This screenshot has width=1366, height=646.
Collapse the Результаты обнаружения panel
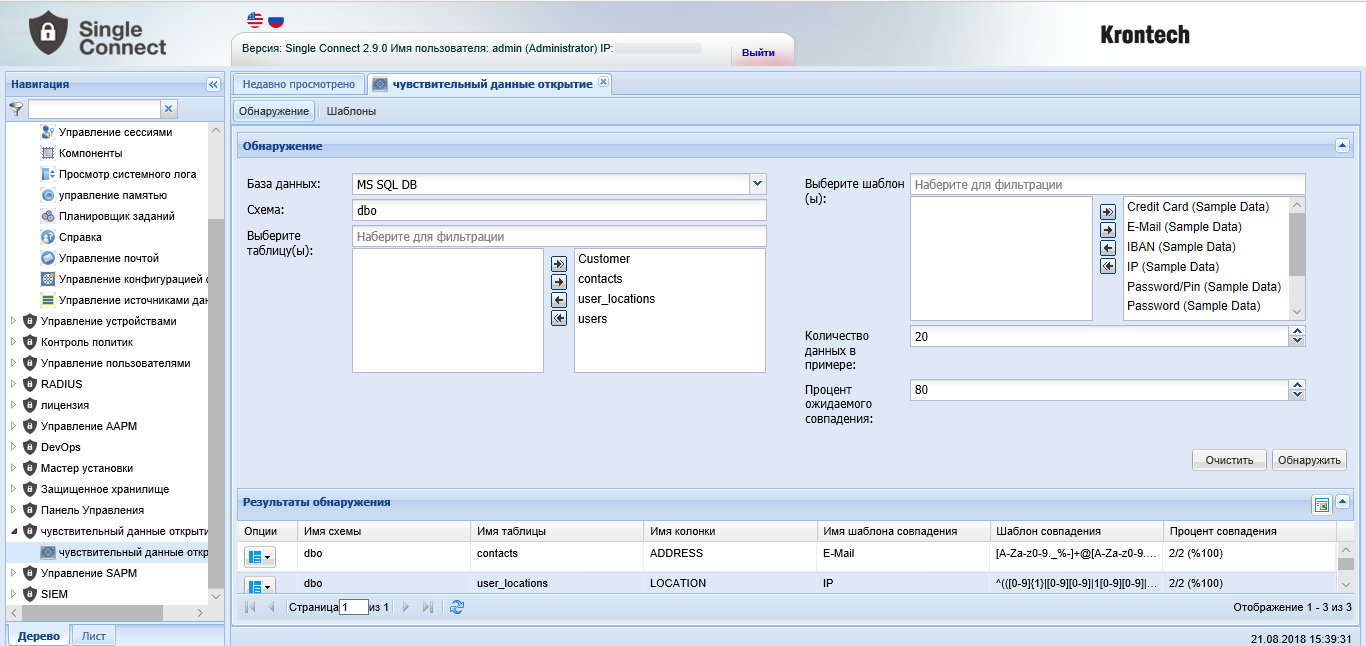tap(1343, 502)
